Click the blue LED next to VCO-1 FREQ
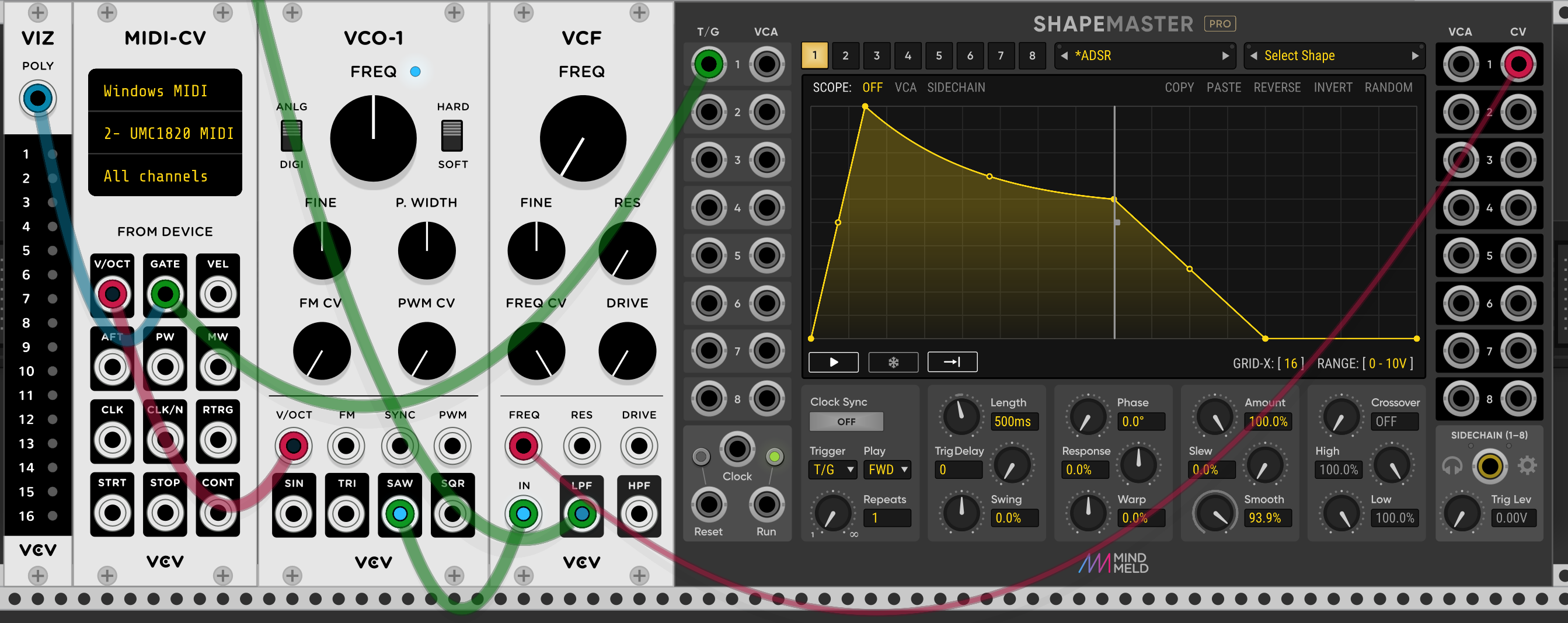Viewport: 1568px width, 623px height. pos(414,71)
